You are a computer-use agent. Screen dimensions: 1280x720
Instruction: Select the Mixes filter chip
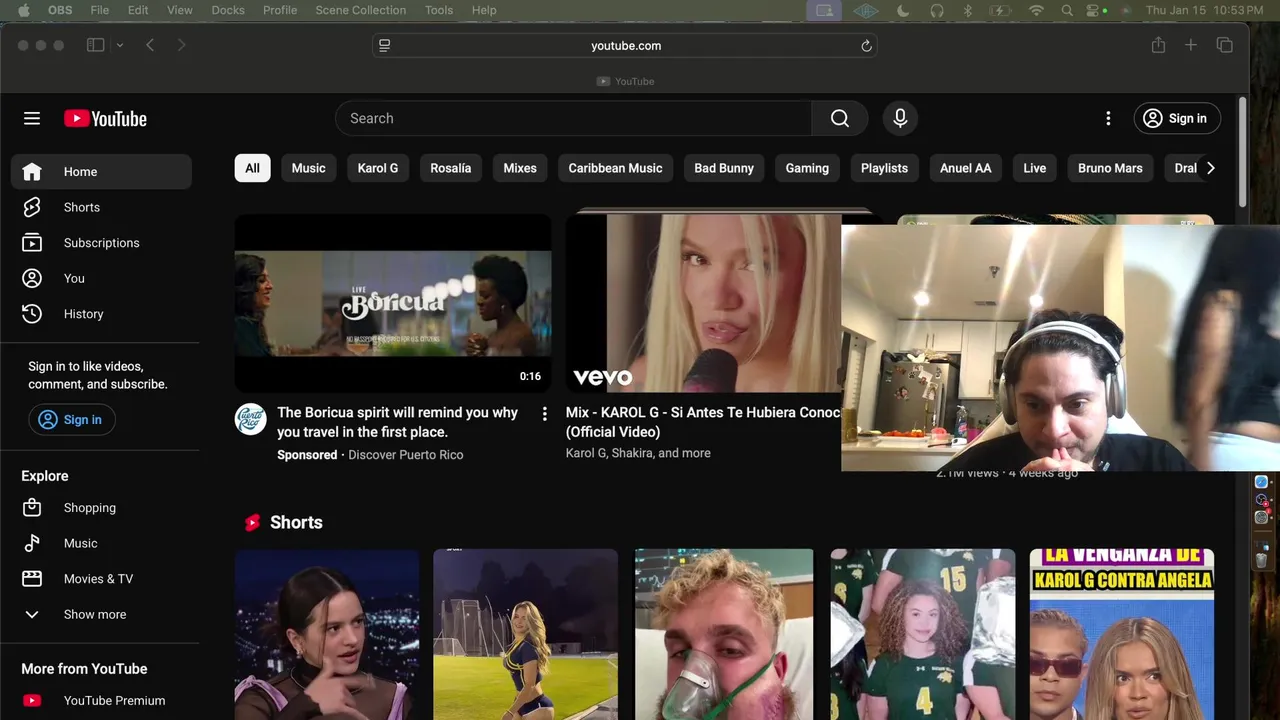click(x=520, y=168)
